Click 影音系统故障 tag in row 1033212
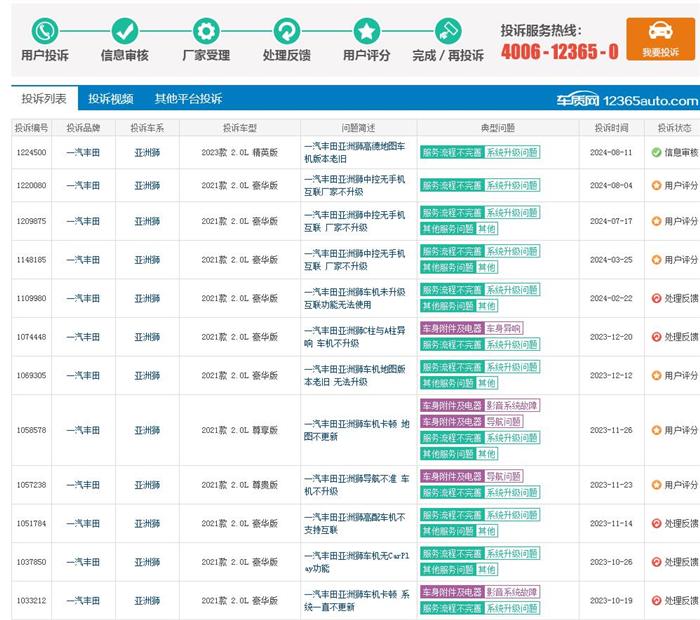This screenshot has width=700, height=620. coord(512,592)
